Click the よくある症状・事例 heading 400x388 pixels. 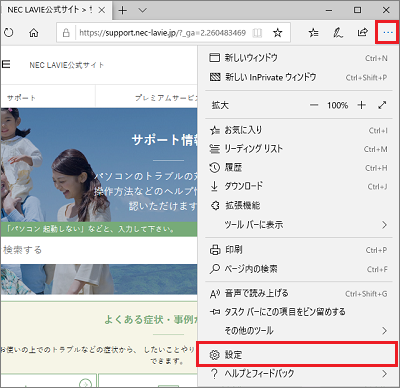151,320
